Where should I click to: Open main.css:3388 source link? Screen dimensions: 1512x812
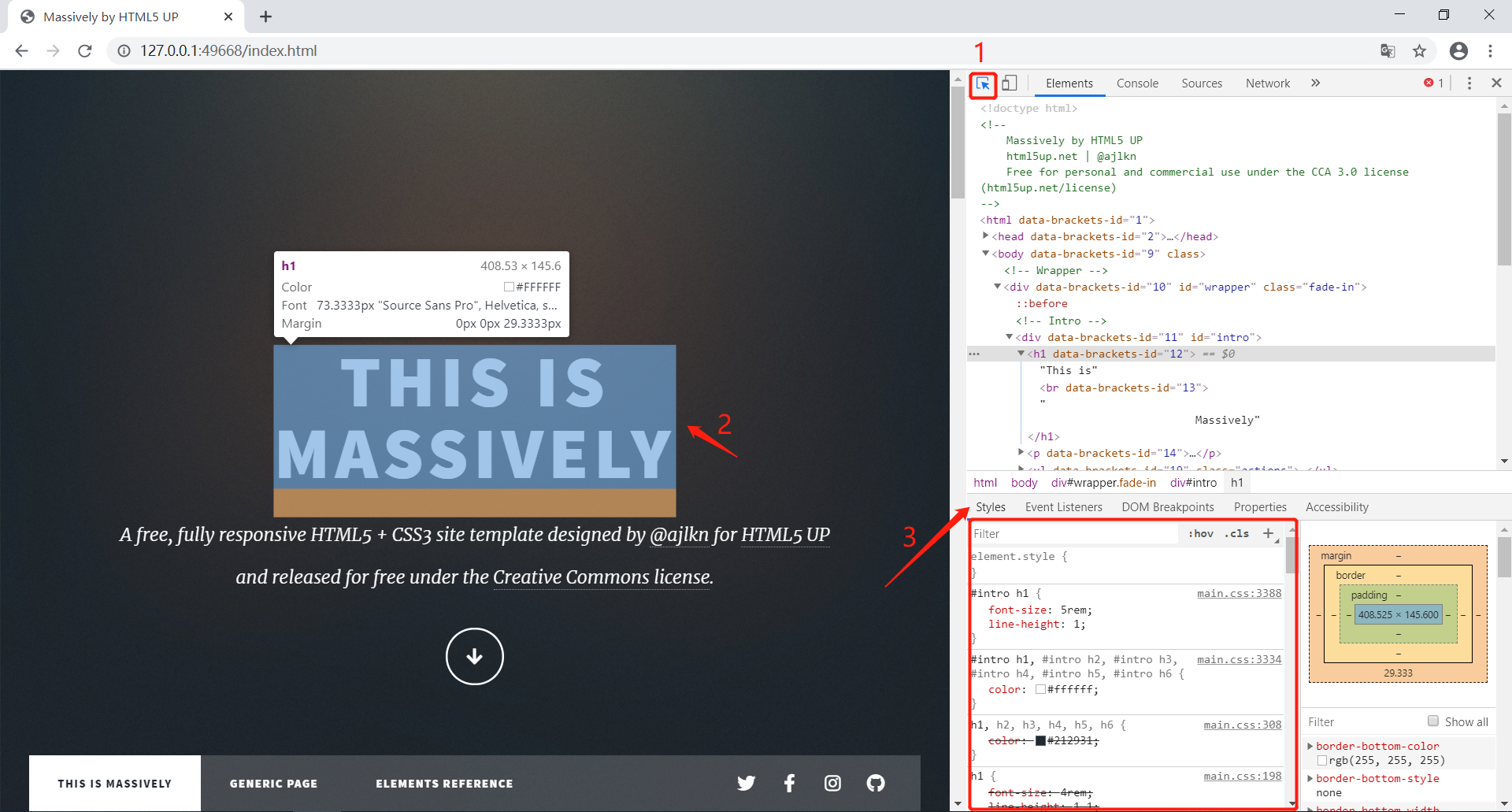1239,593
